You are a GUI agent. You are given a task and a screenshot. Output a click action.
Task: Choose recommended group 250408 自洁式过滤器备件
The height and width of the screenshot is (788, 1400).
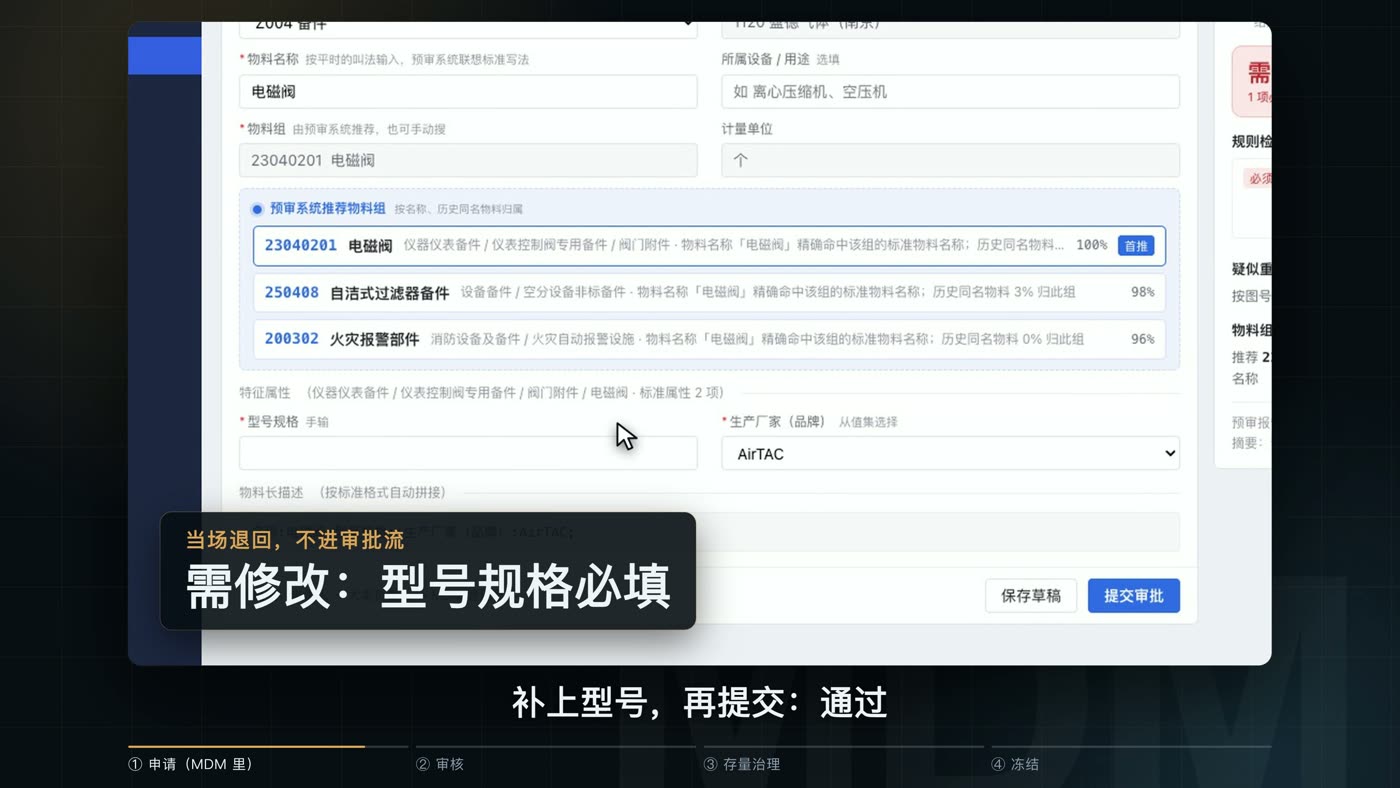pyautogui.click(x=709, y=293)
